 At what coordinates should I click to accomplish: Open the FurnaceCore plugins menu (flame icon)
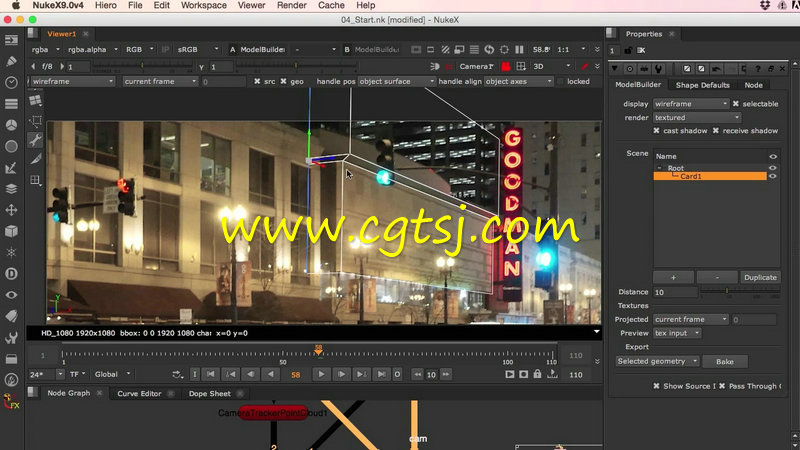click(x=11, y=380)
